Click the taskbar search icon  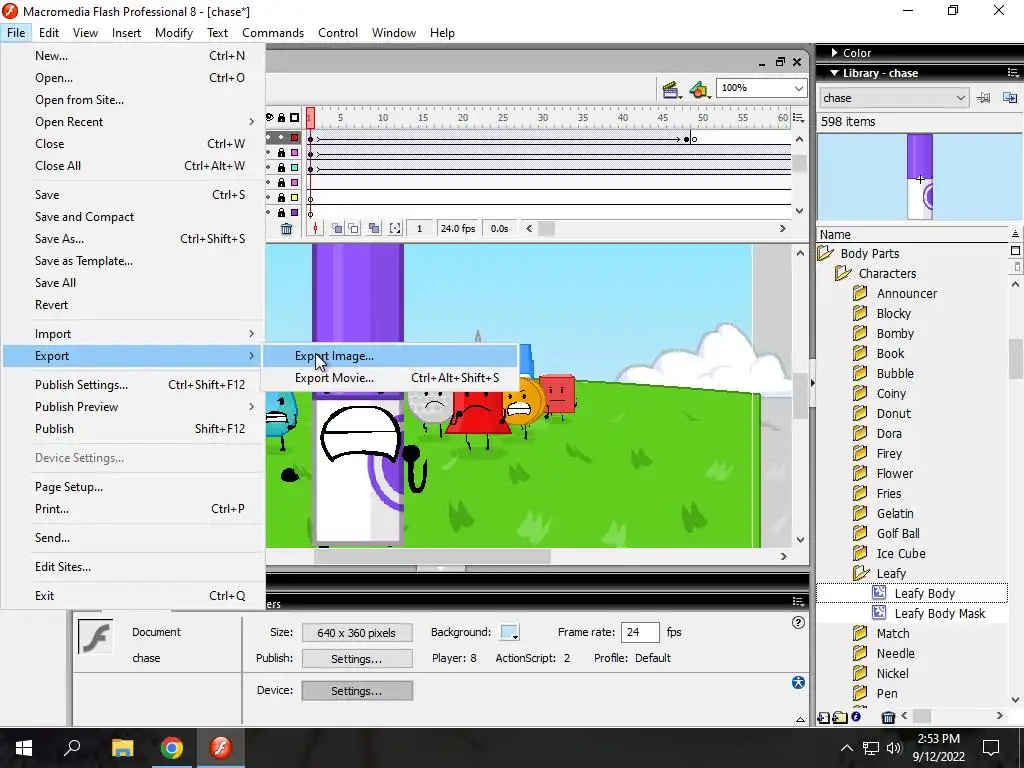(72, 748)
